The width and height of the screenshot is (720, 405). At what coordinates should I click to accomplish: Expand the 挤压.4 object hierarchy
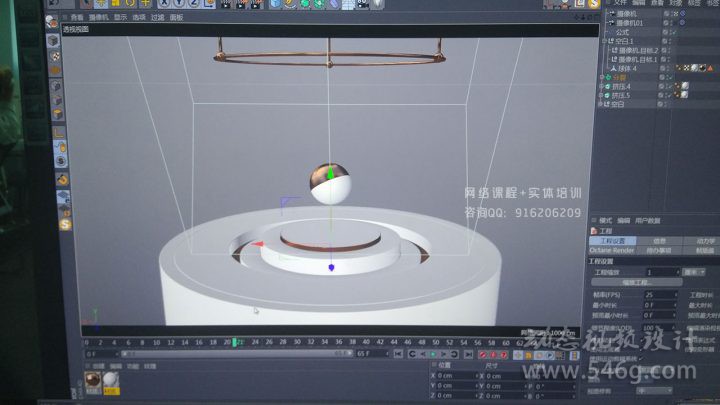click(x=603, y=86)
